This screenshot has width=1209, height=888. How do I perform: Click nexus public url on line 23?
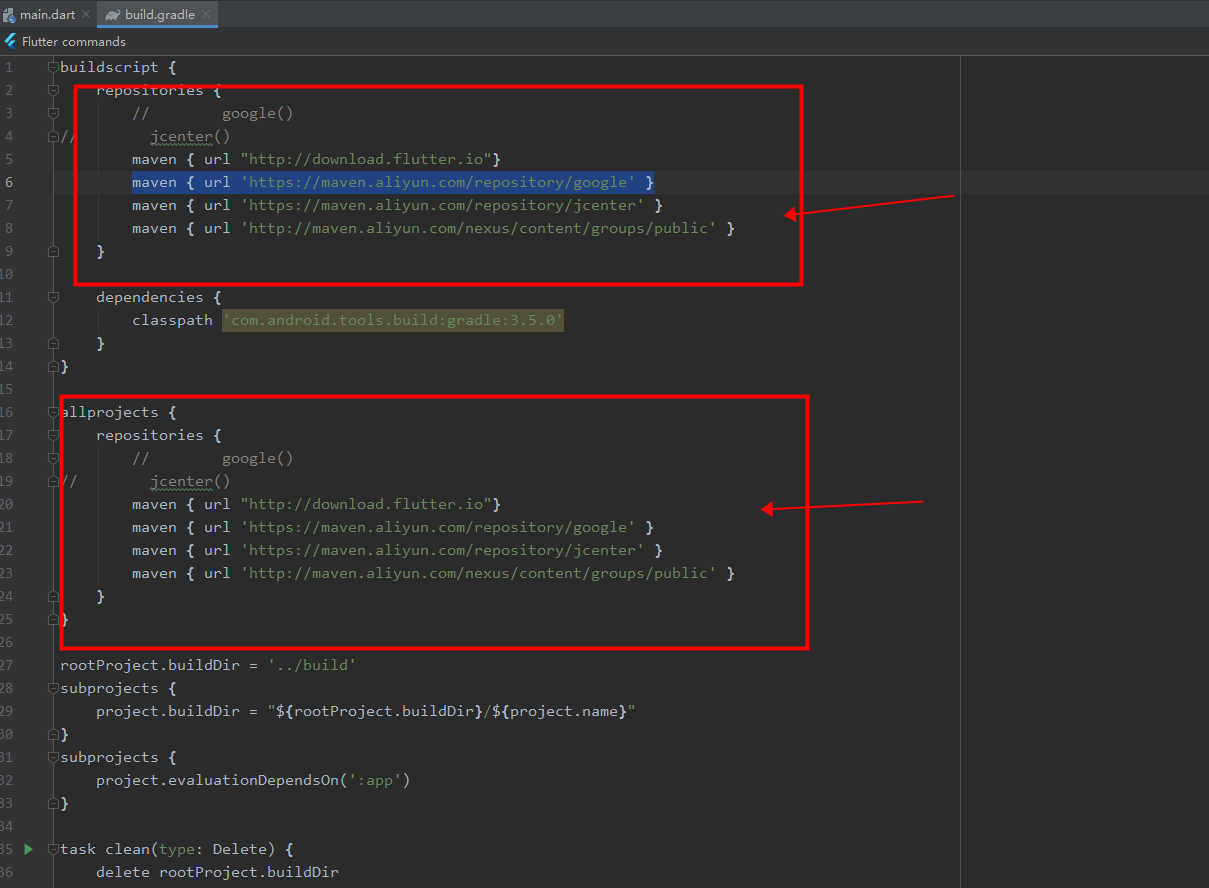(x=479, y=573)
